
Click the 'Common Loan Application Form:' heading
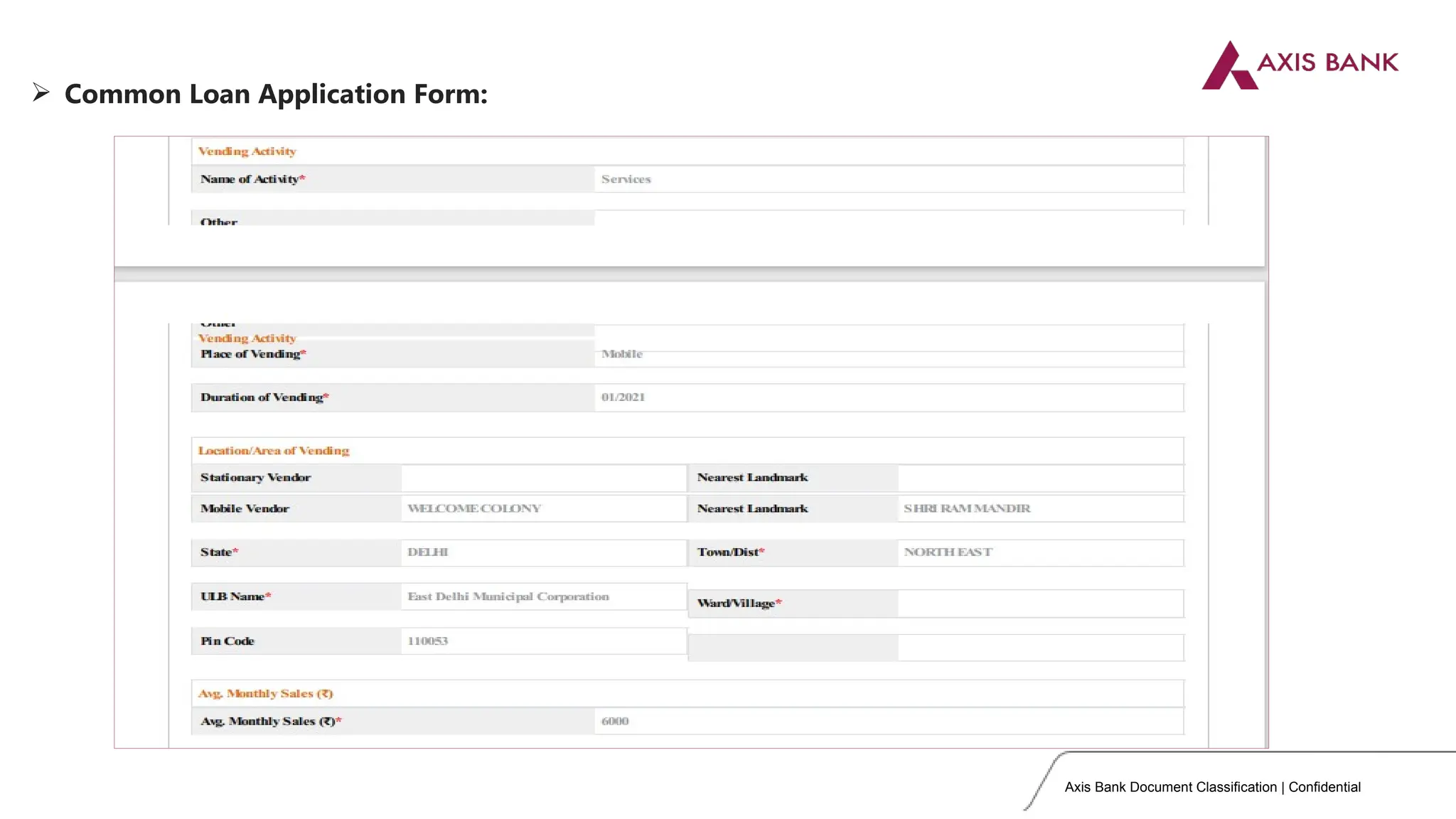pos(276,94)
